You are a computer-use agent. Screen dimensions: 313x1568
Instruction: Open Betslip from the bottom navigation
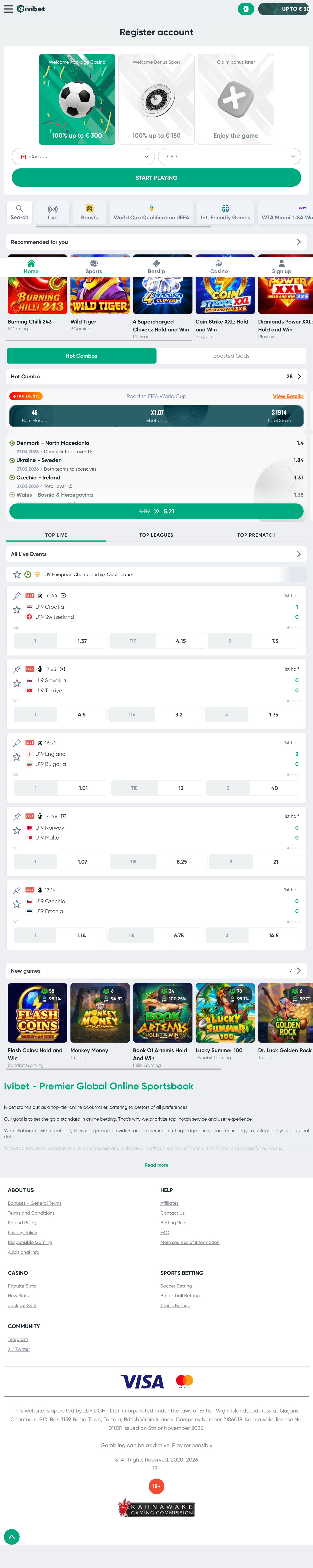coord(156,267)
